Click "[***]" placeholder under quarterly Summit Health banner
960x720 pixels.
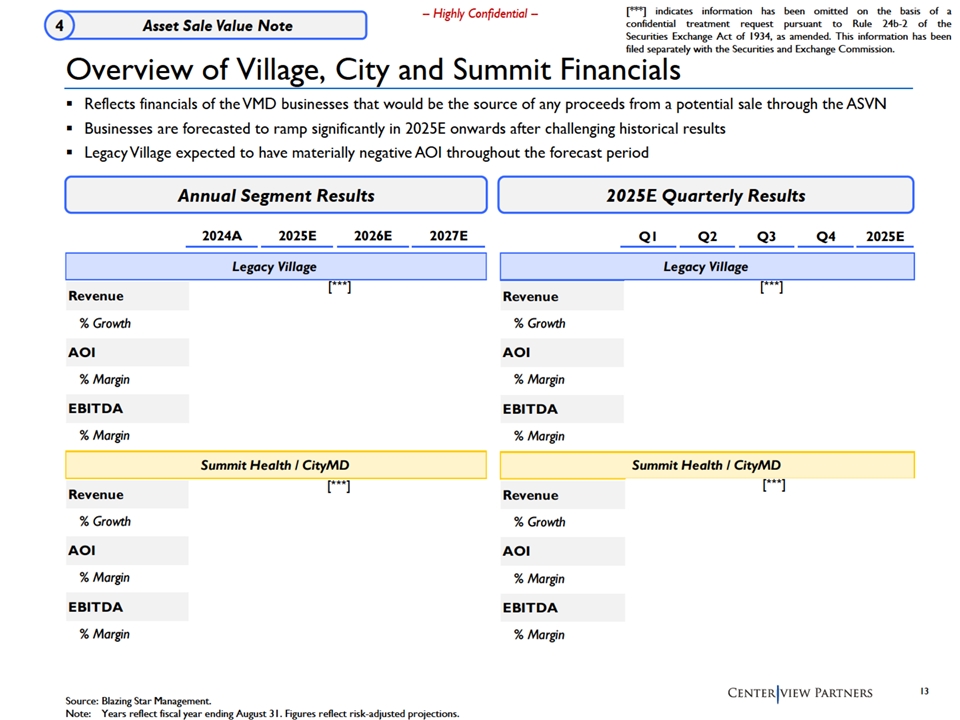point(774,485)
